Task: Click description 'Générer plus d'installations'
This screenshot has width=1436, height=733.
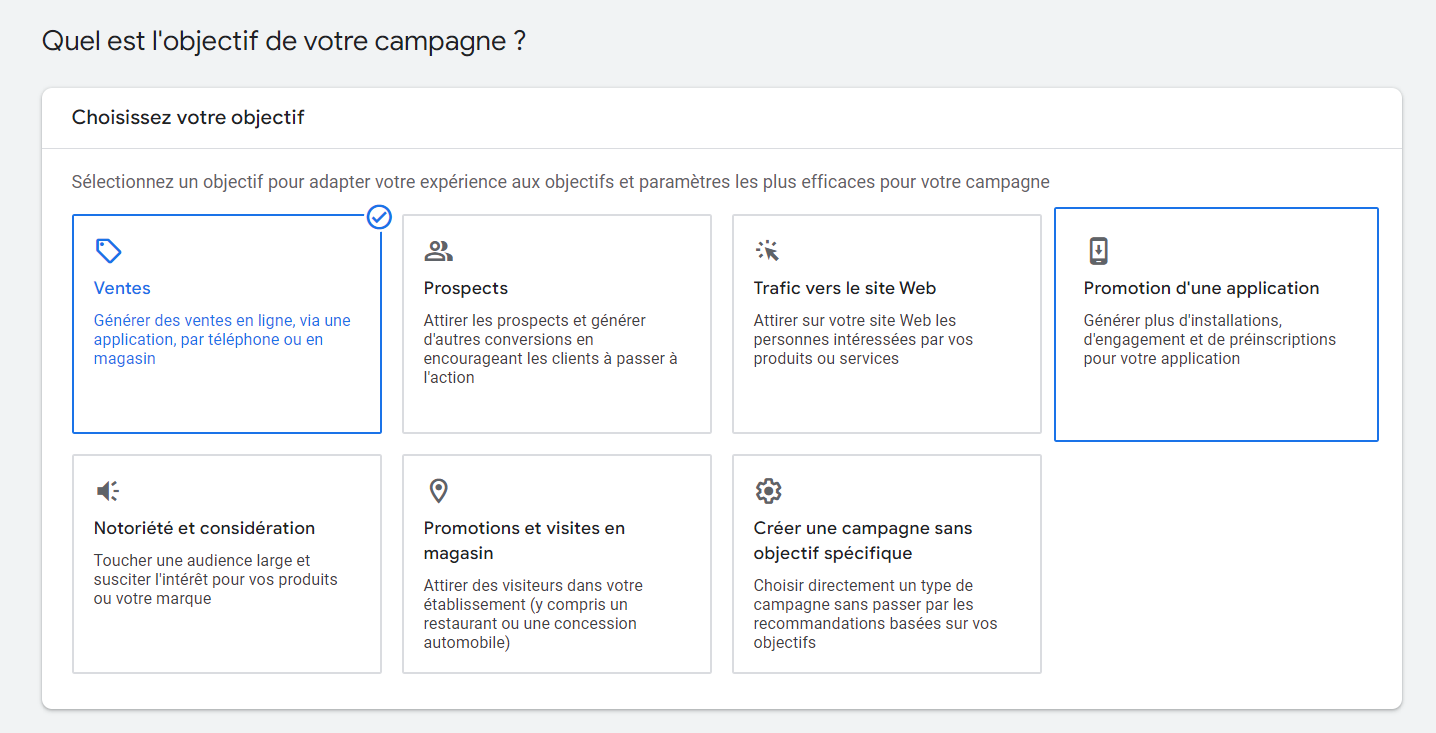Action: coord(1210,340)
